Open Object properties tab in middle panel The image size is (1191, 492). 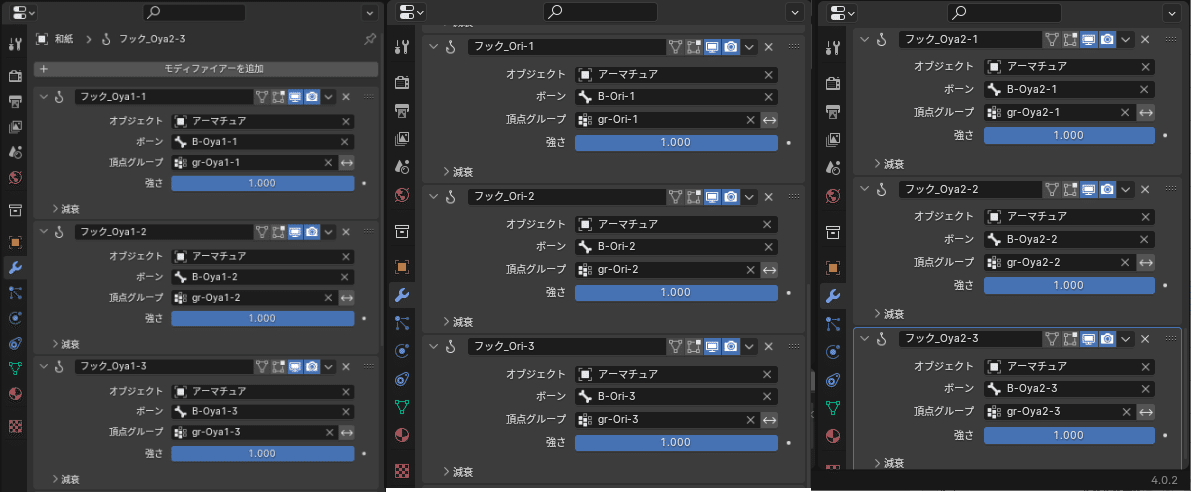tap(403, 267)
